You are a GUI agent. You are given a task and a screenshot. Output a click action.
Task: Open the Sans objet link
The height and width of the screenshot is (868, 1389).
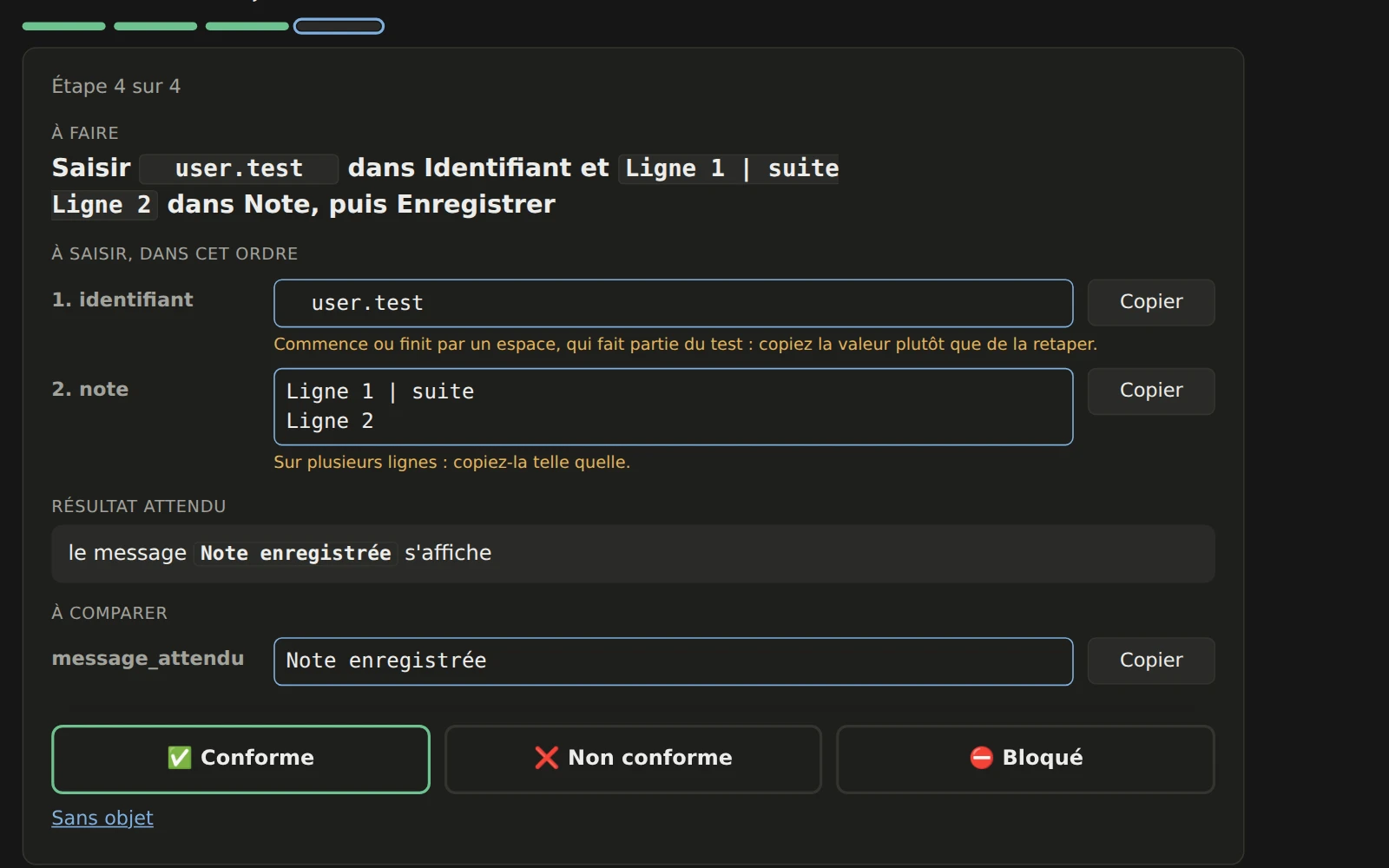pos(102,818)
